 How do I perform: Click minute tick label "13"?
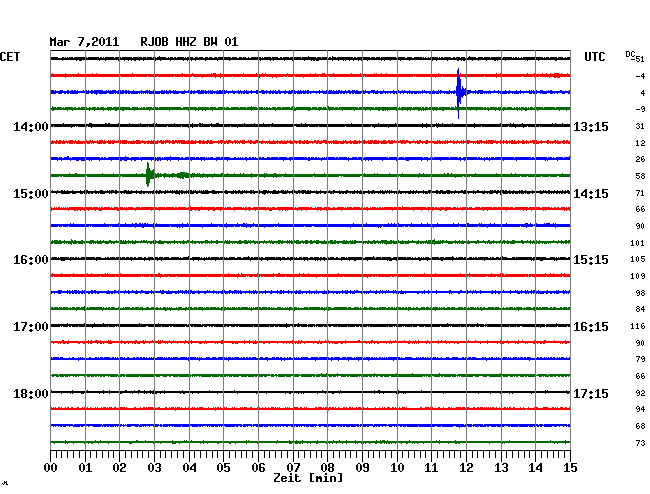coord(501,468)
